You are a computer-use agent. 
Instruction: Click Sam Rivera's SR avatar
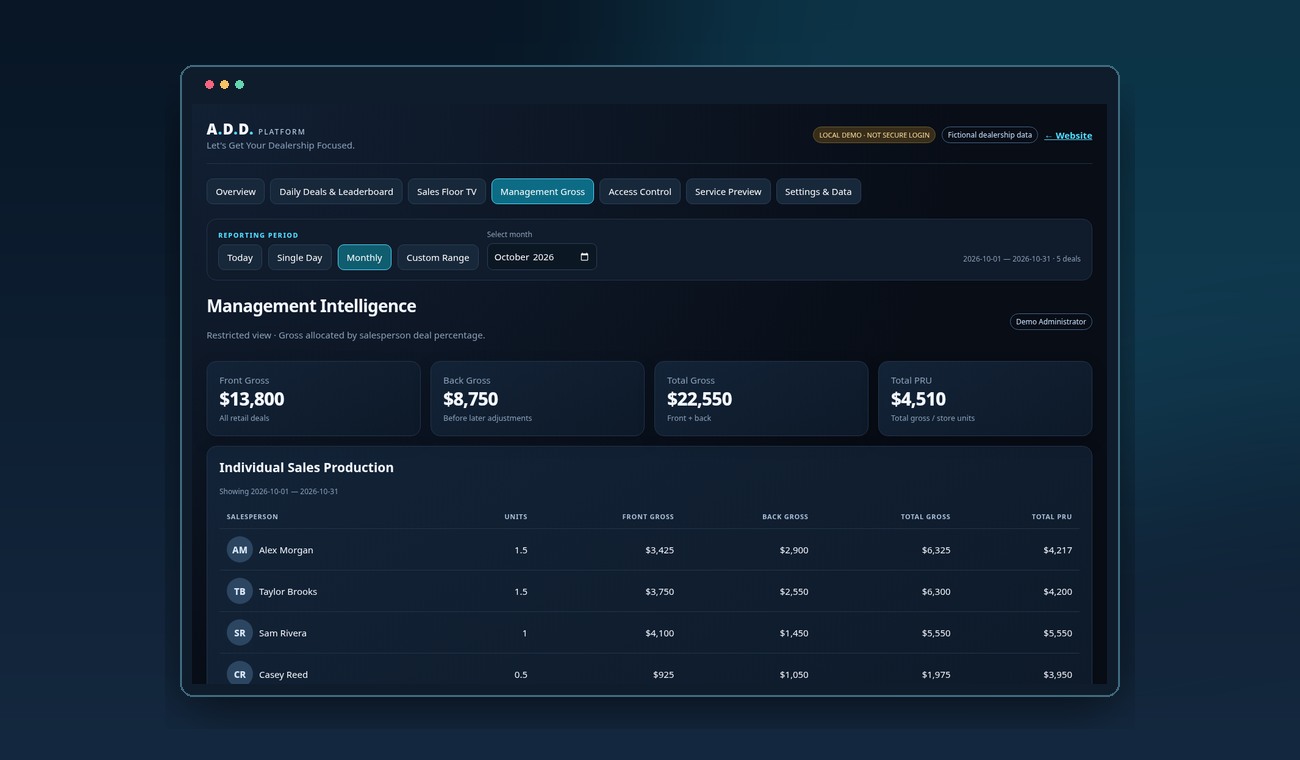(239, 633)
